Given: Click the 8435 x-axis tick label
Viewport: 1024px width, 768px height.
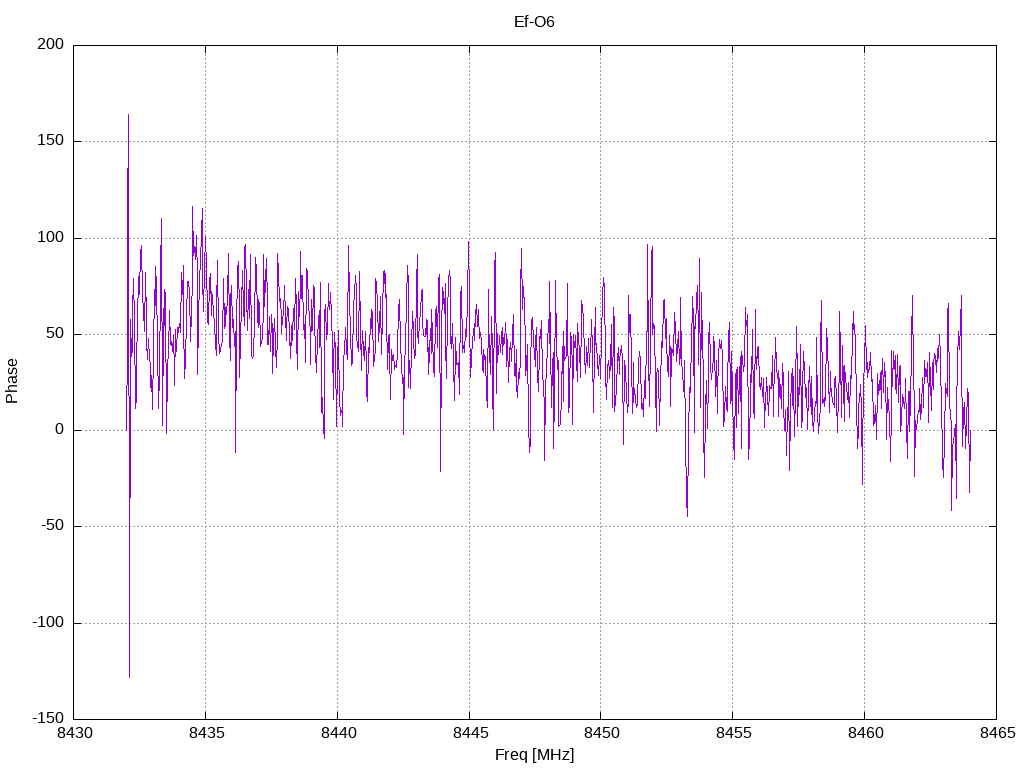Looking at the screenshot, I should point(206,733).
